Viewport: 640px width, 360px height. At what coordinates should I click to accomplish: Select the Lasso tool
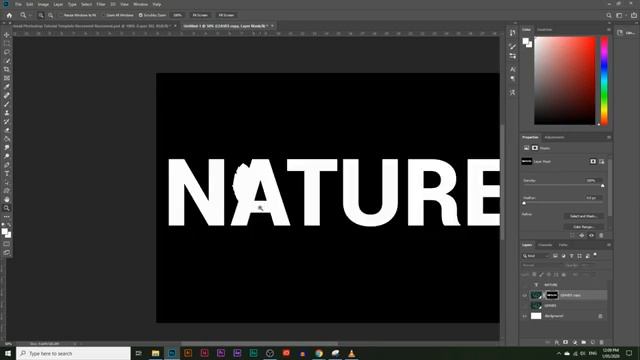[7, 52]
